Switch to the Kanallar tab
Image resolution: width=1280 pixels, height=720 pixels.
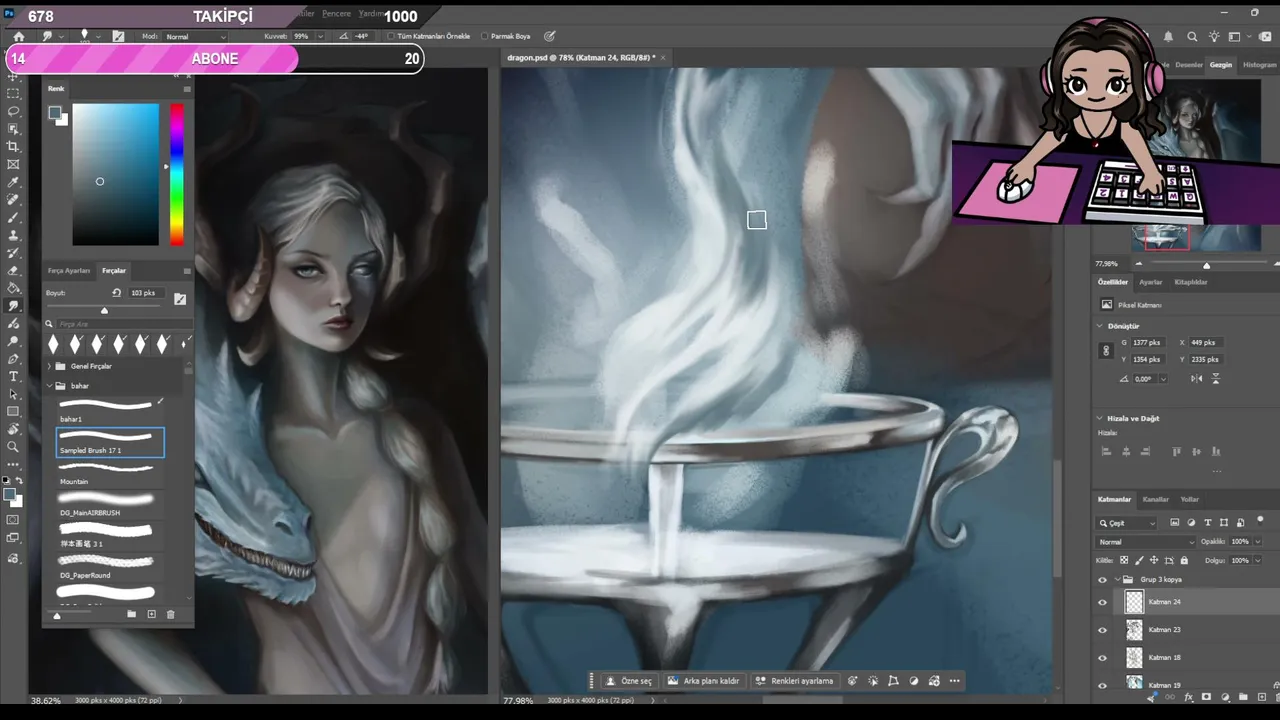[x=1155, y=499]
